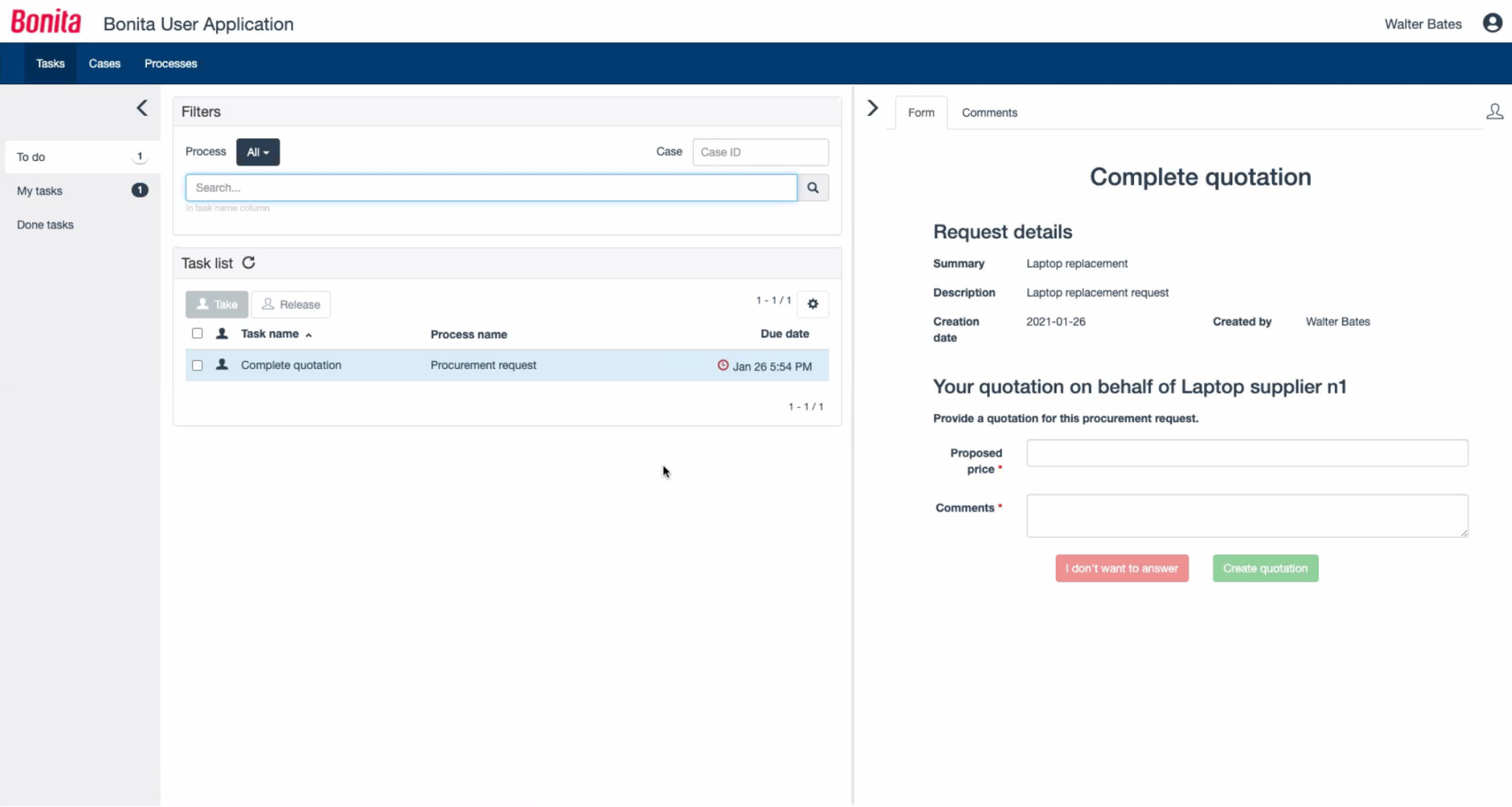Select the Form tab on right panel
Screen dimensions: 1512x807
click(x=920, y=112)
